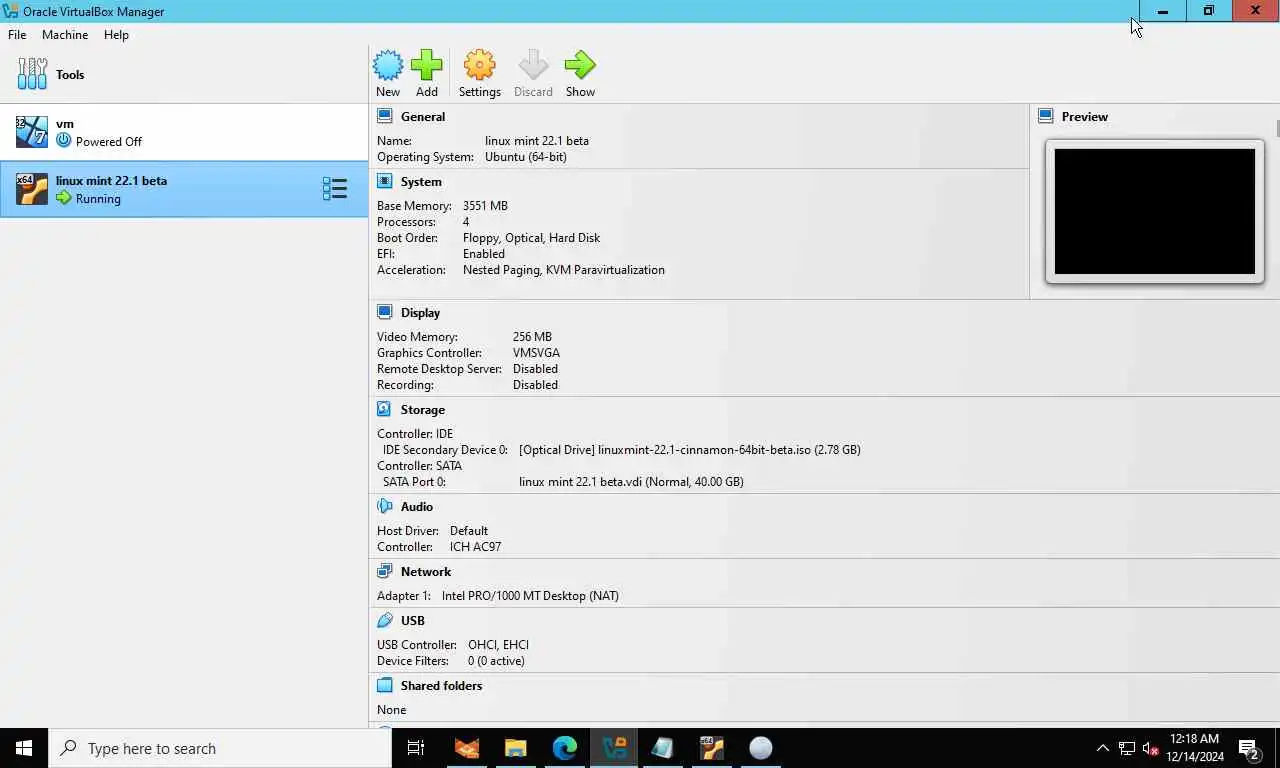Open the Shared folders heading link

(441, 686)
